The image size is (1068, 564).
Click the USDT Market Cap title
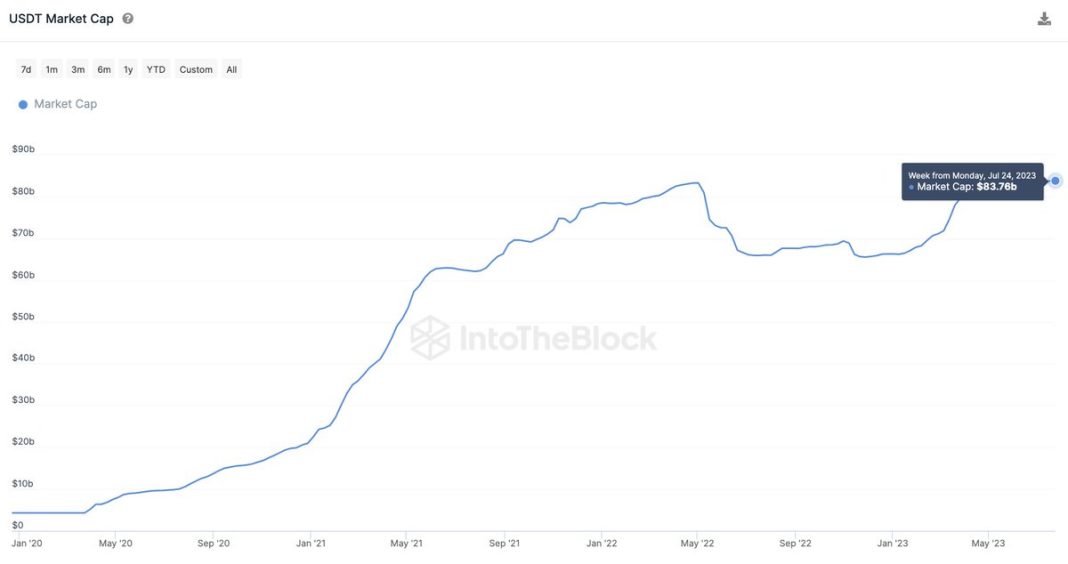[x=61, y=19]
